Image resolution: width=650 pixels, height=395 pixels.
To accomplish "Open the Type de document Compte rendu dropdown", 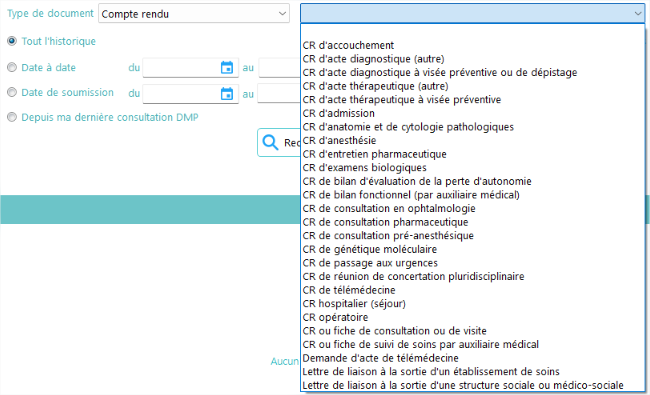I will 194,14.
